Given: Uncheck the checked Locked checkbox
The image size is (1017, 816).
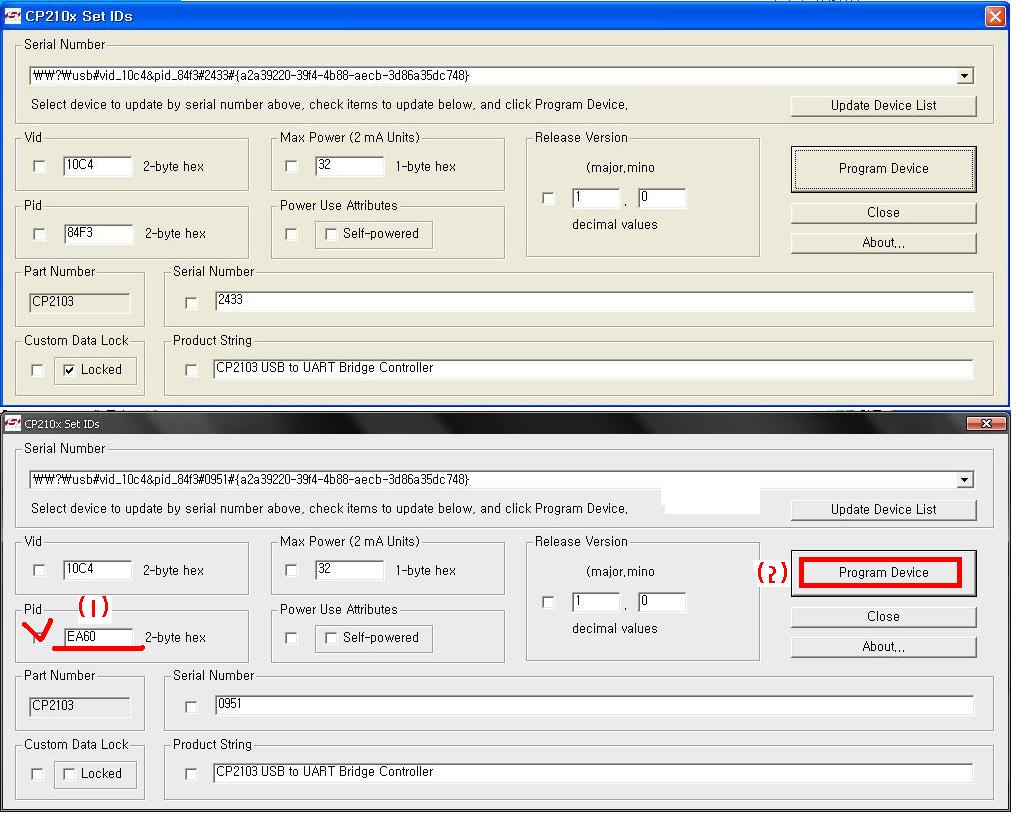Looking at the screenshot, I should 68,370.
